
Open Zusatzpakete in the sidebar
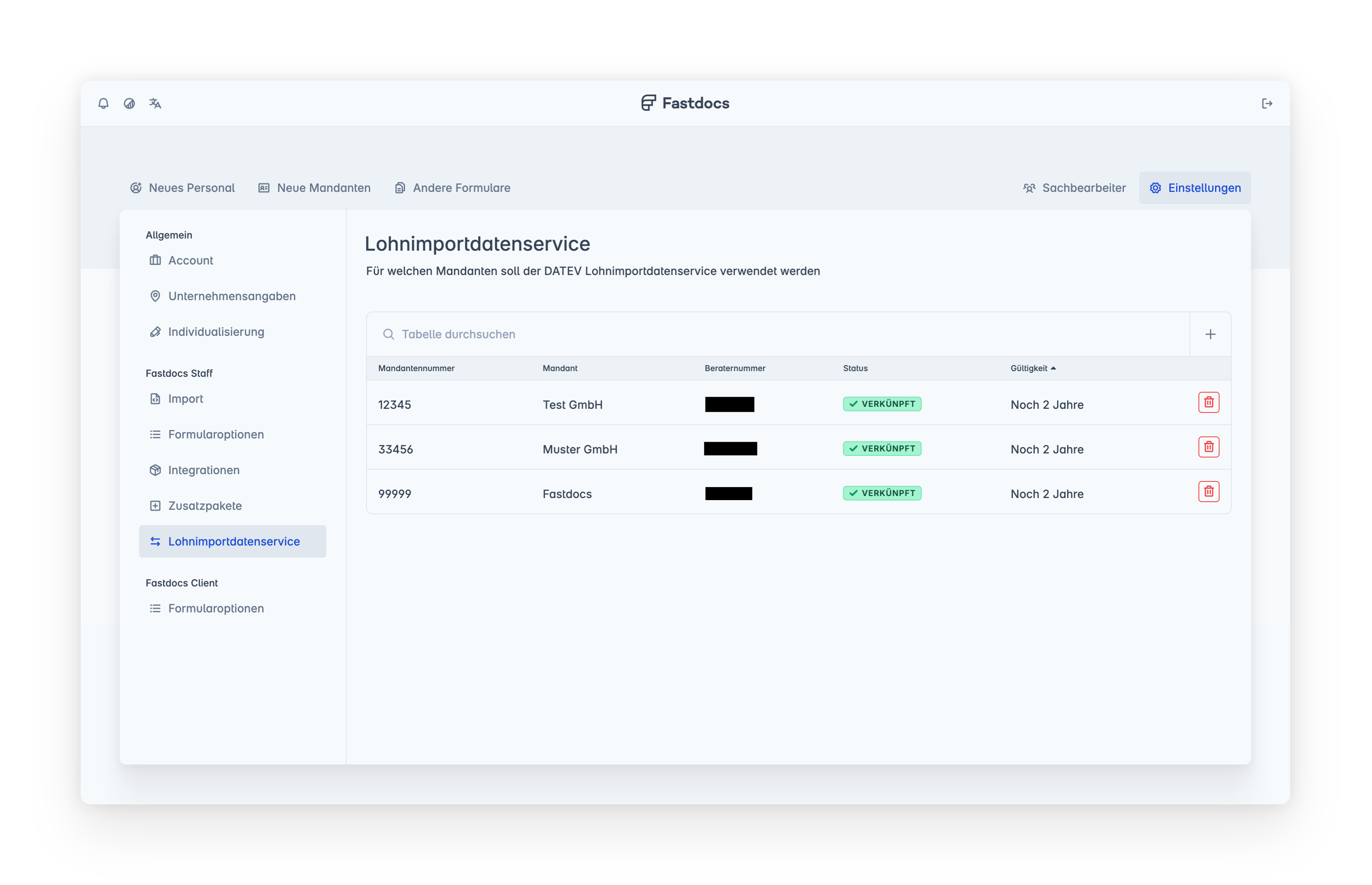click(x=204, y=506)
